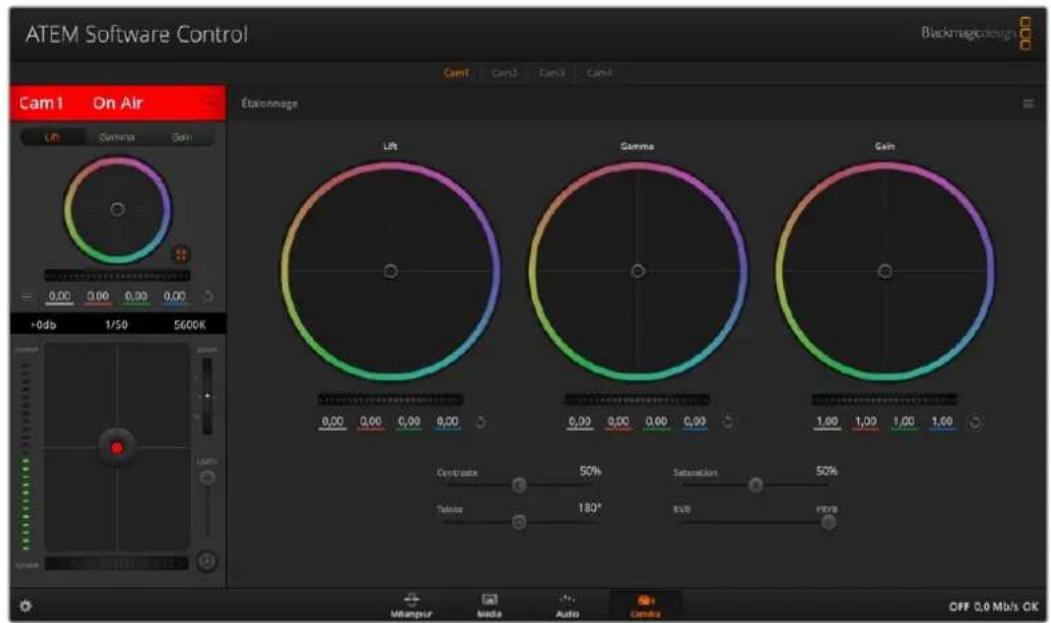Reset the large Gain wheel values
Viewport: 1051px width, 623px height.
point(975,422)
